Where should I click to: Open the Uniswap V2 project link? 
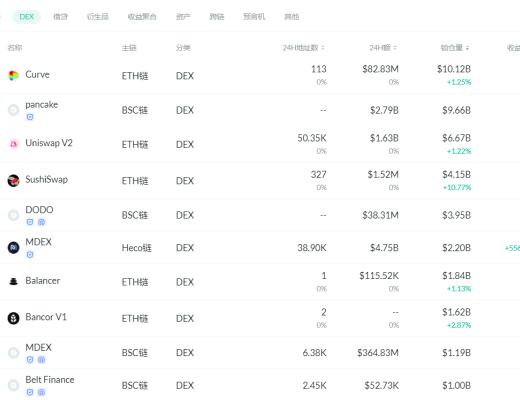click(x=49, y=143)
